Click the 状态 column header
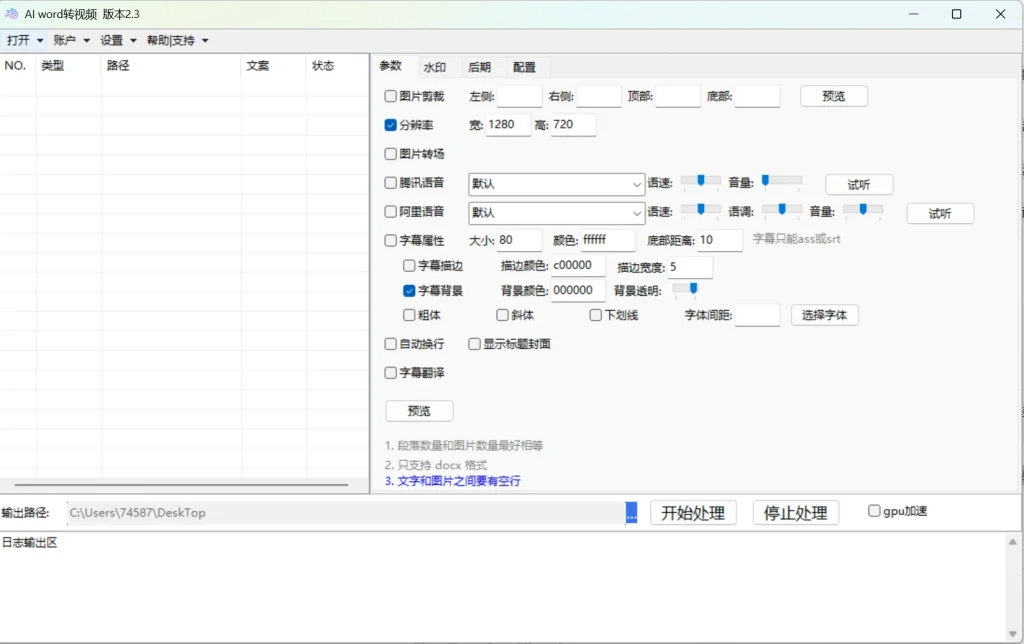 pyautogui.click(x=338, y=66)
